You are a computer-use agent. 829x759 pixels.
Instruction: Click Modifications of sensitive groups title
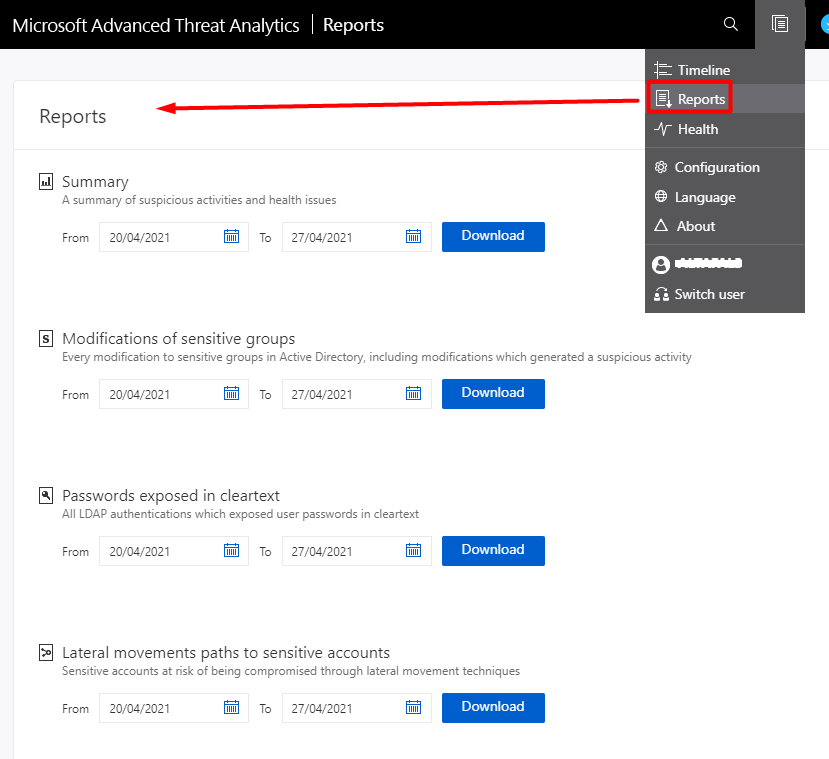[x=179, y=338]
